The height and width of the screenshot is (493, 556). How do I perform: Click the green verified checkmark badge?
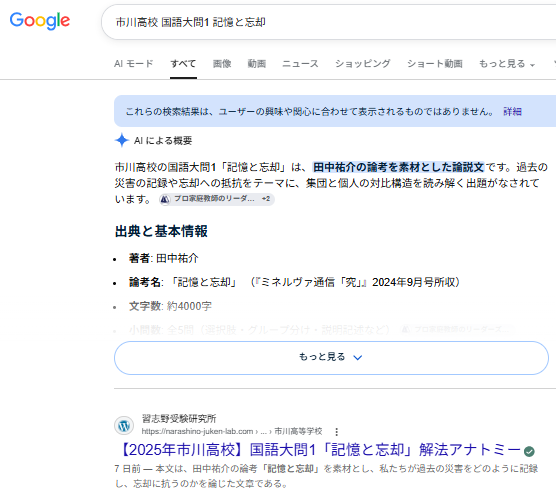tap(529, 451)
